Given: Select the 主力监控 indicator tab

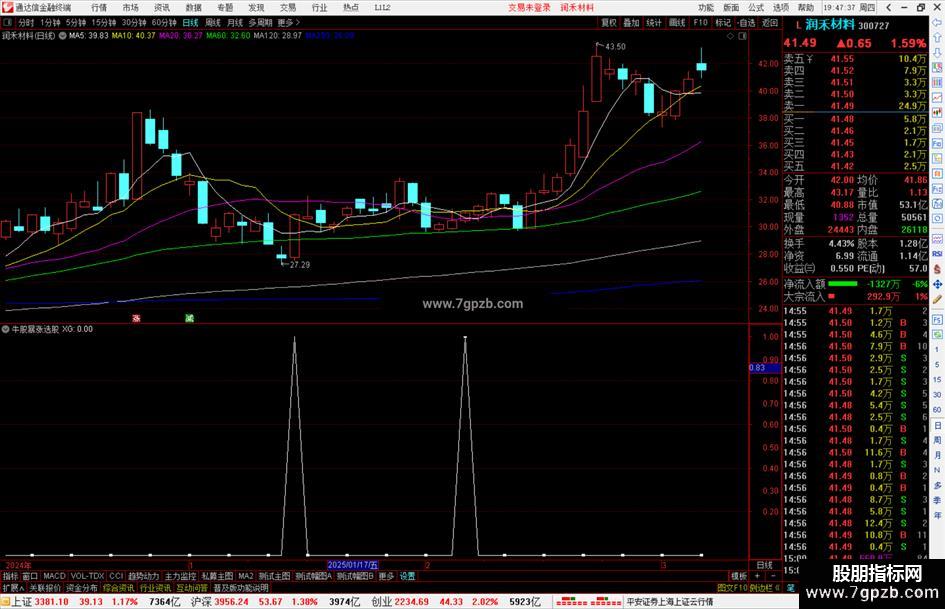Looking at the screenshot, I should tap(180, 576).
